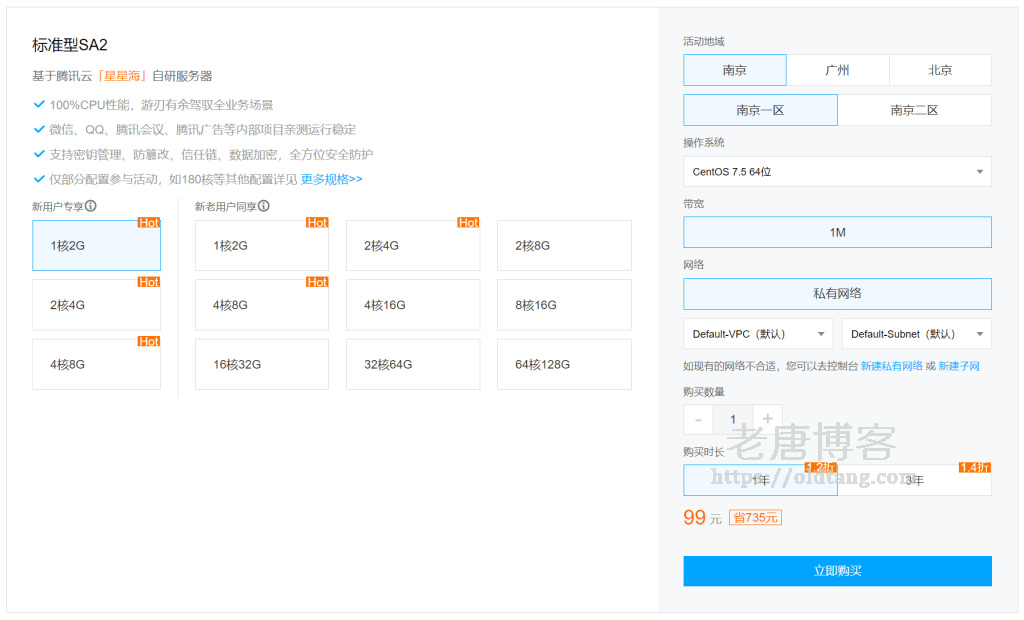Click info icon beside 新老用户同享
Viewport: 1024px width, 620px height.
pos(264,206)
